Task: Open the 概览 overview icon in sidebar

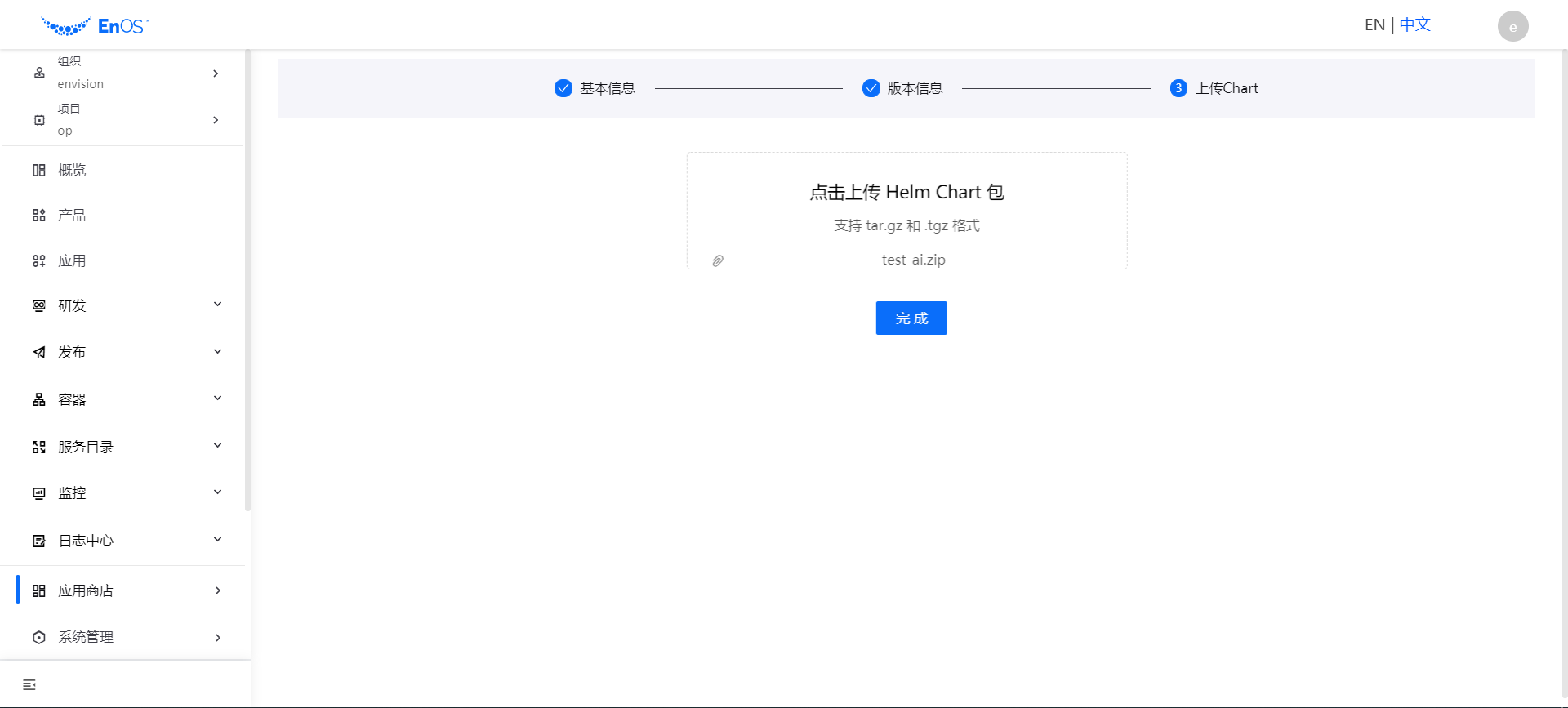Action: tap(39, 170)
